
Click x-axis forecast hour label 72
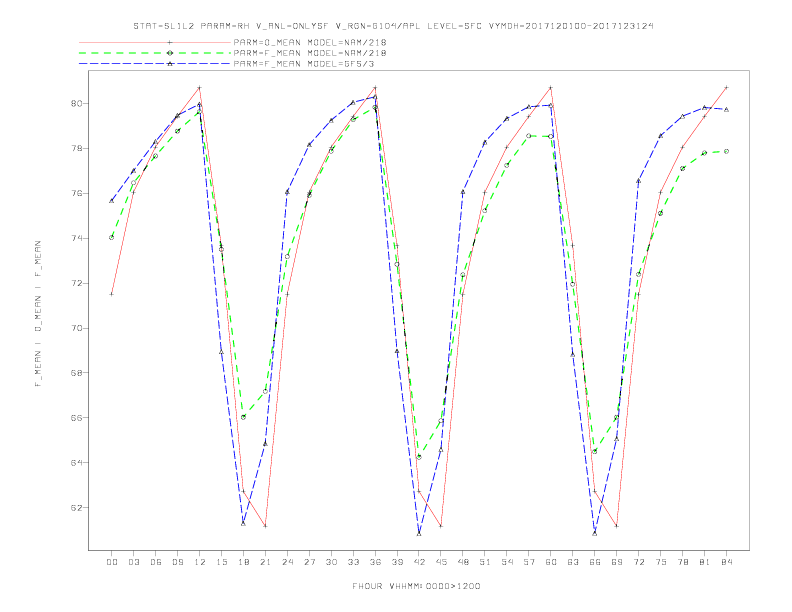coord(639,562)
